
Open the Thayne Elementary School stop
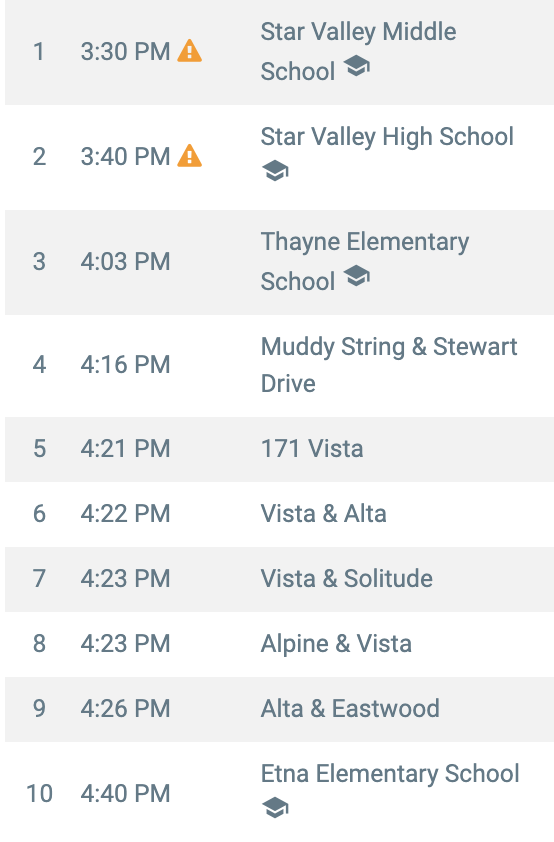click(x=279, y=262)
